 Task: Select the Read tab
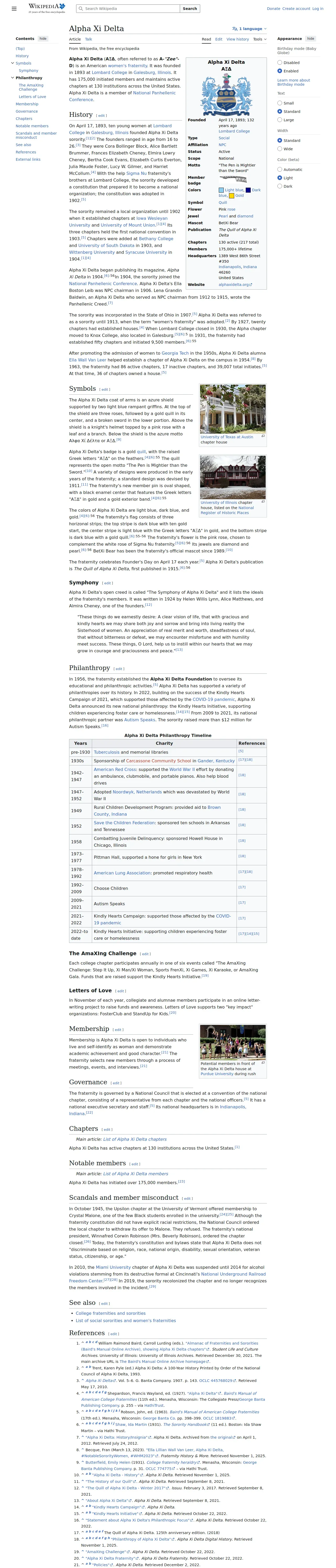tap(207, 39)
